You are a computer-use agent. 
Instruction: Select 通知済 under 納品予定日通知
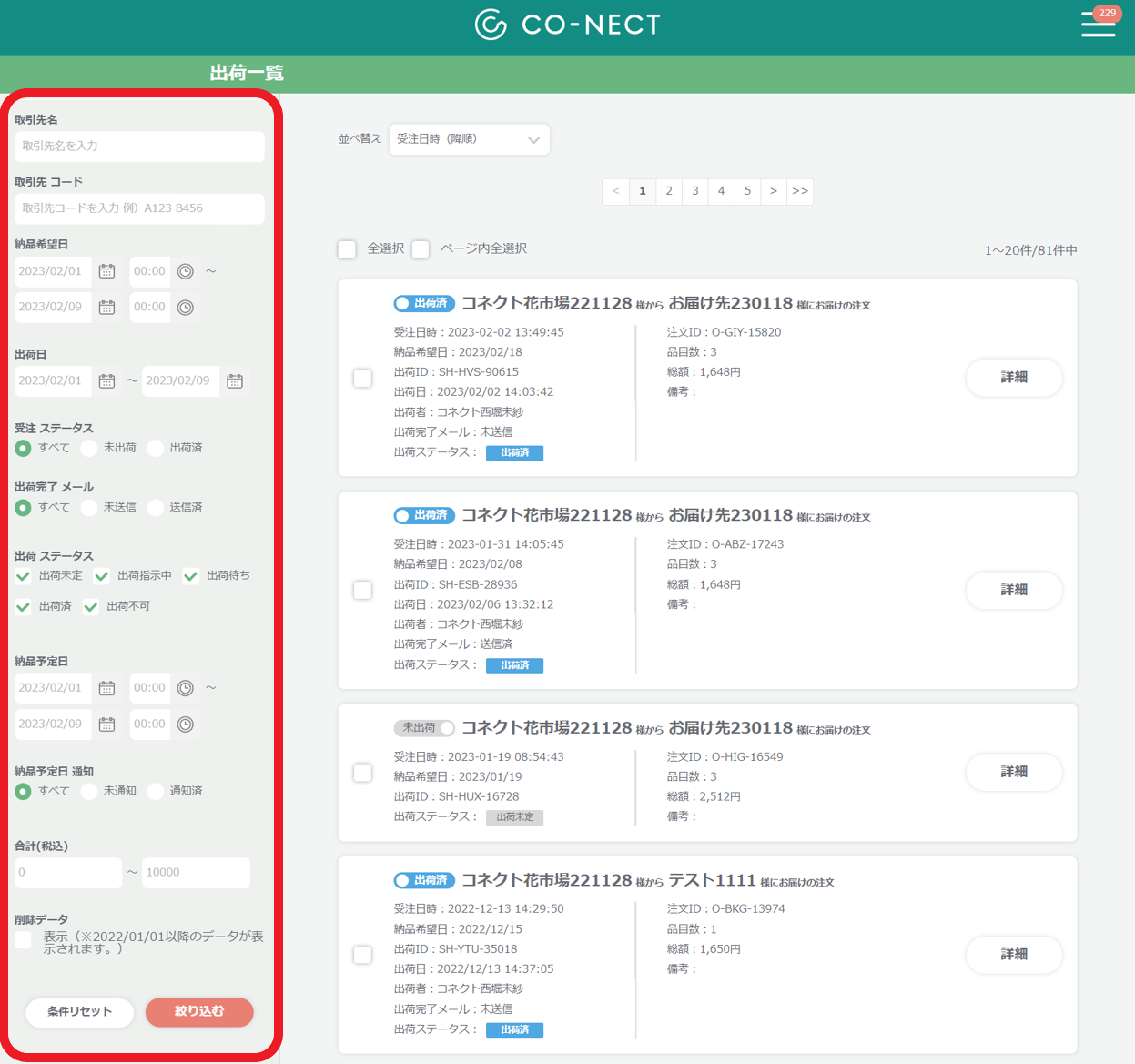point(156,791)
